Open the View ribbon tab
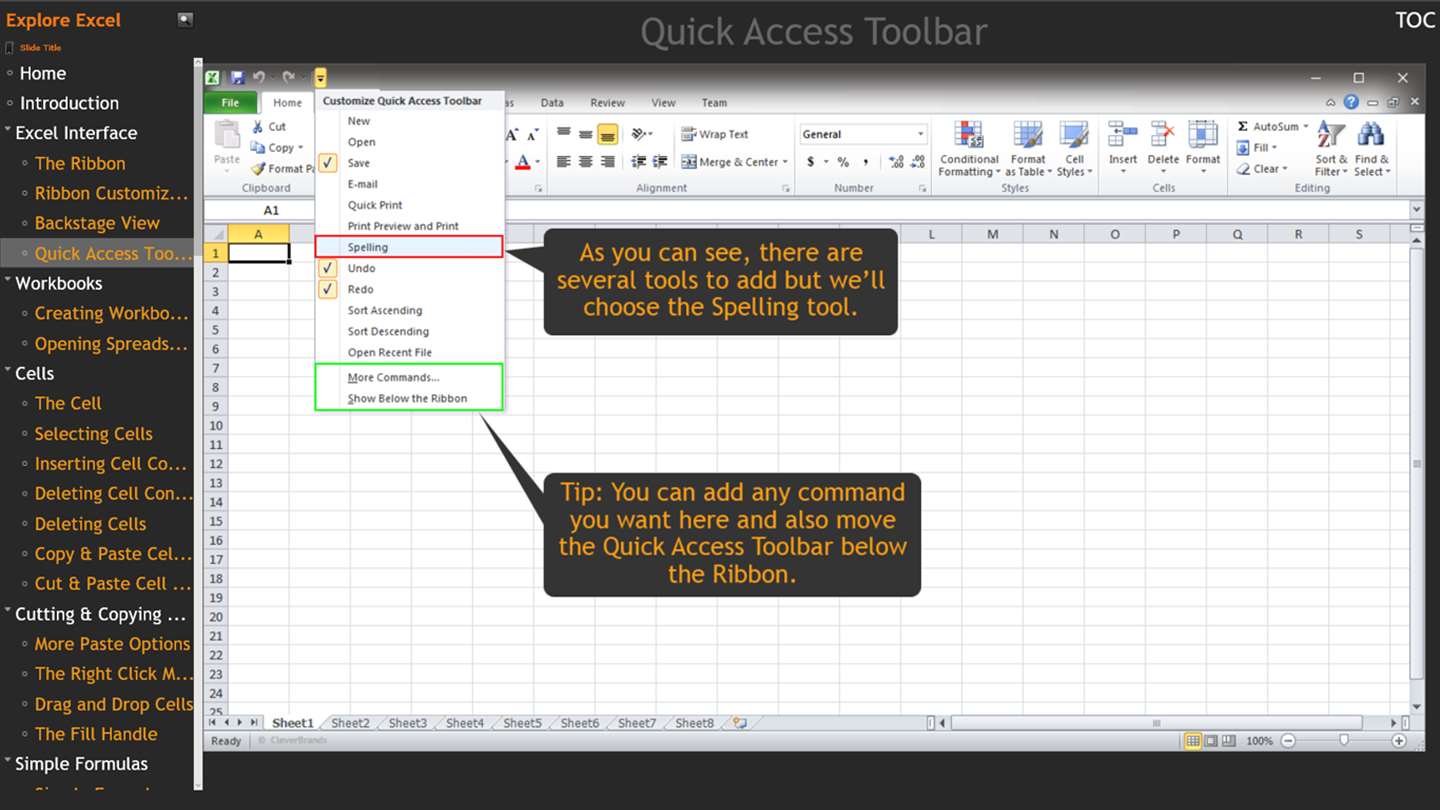1440x810 pixels. (664, 102)
